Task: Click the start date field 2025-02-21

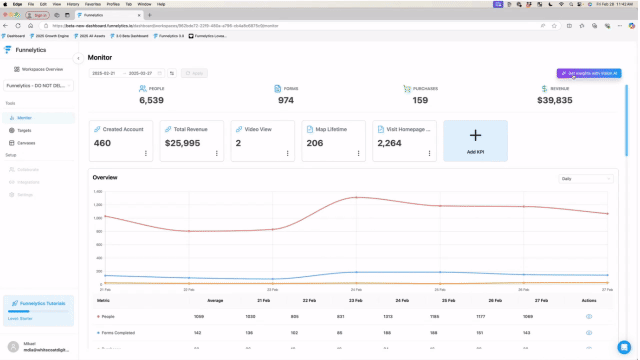Action: coord(104,73)
